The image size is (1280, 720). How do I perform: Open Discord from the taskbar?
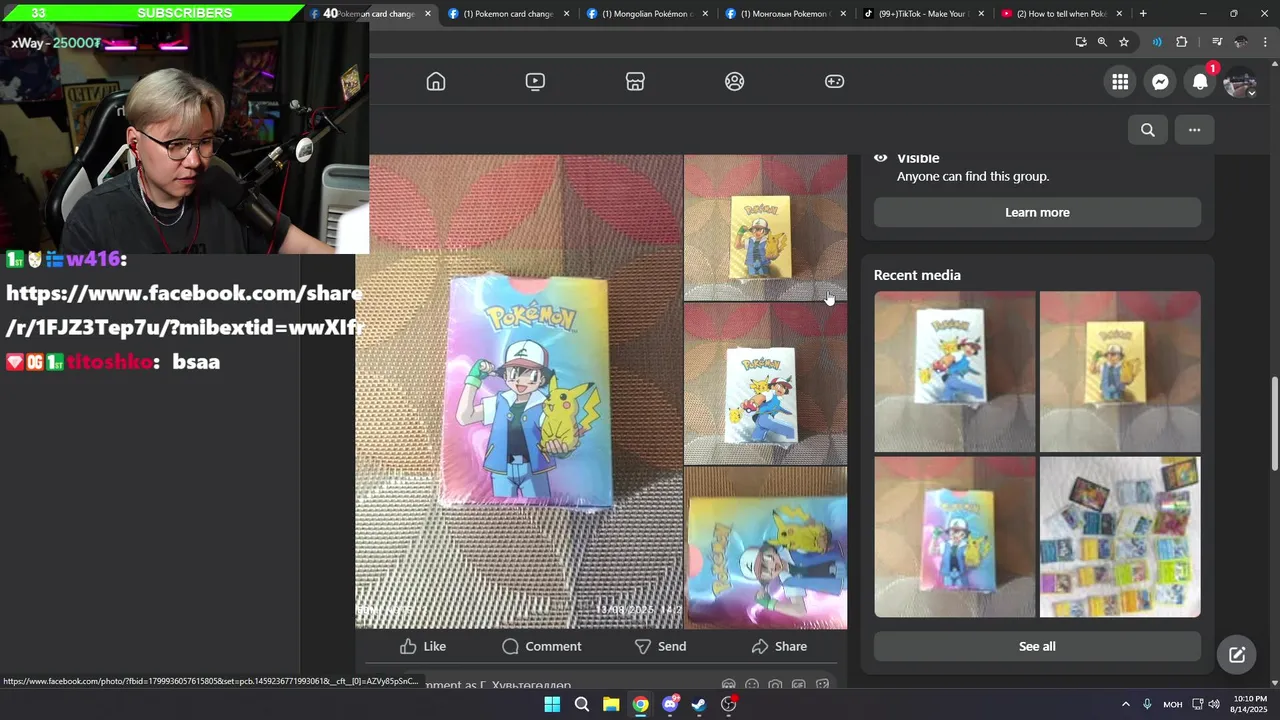[670, 704]
